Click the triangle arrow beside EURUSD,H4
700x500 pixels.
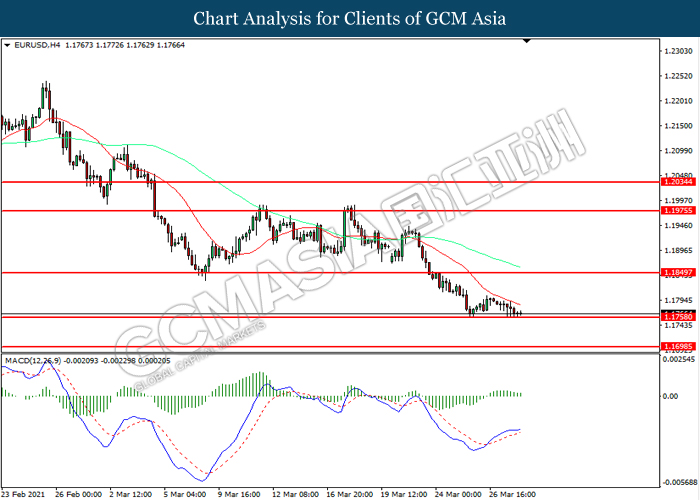[9, 45]
